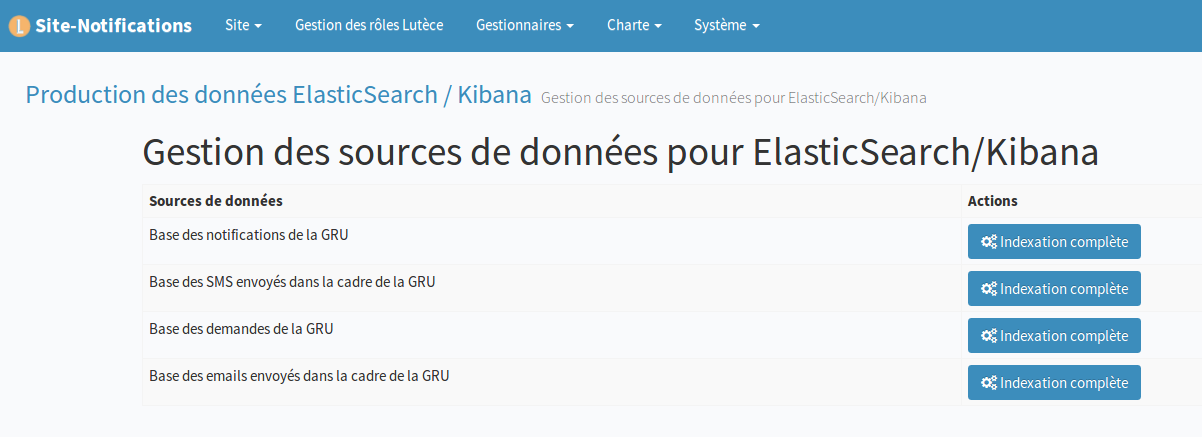The image size is (1202, 437).
Task: Click gears icon for the SMS base row
Action: point(989,289)
